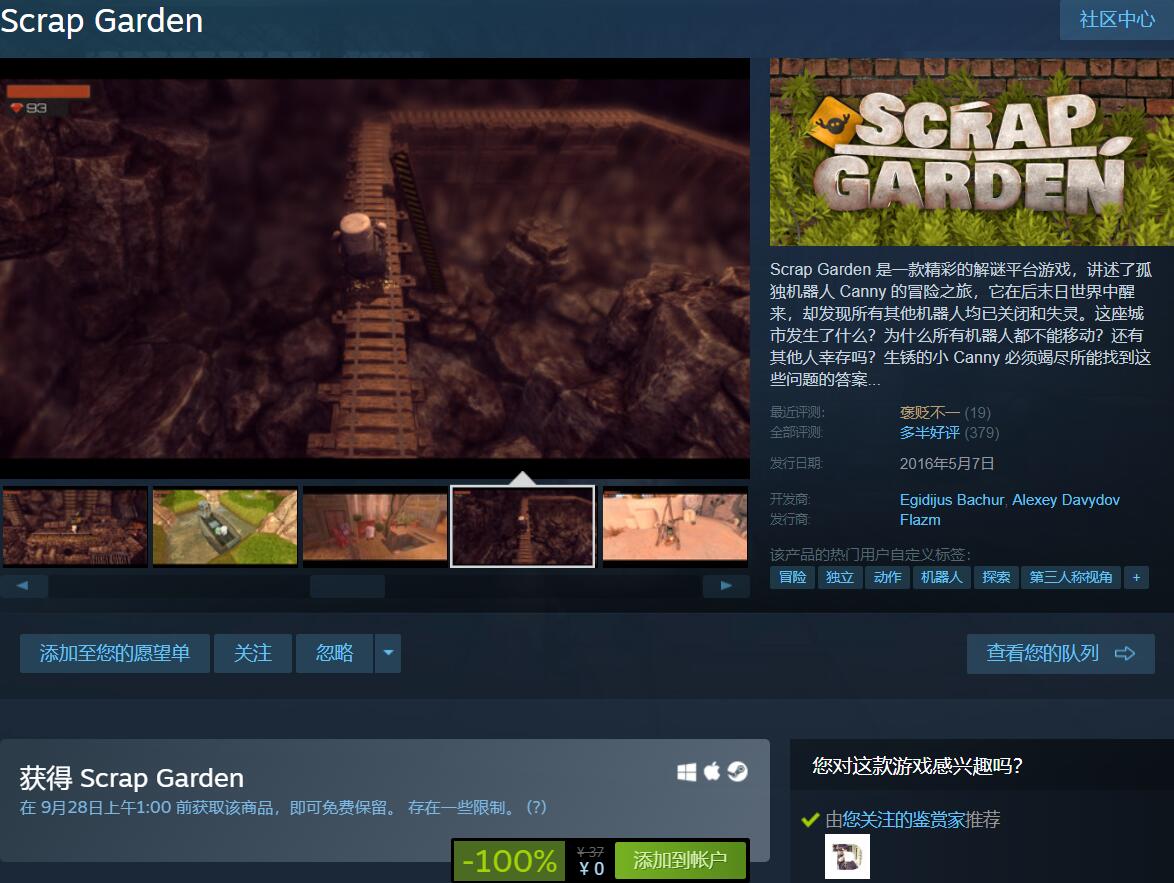
Task: Click the left arrow of thumbnail strip
Action: (x=23, y=586)
